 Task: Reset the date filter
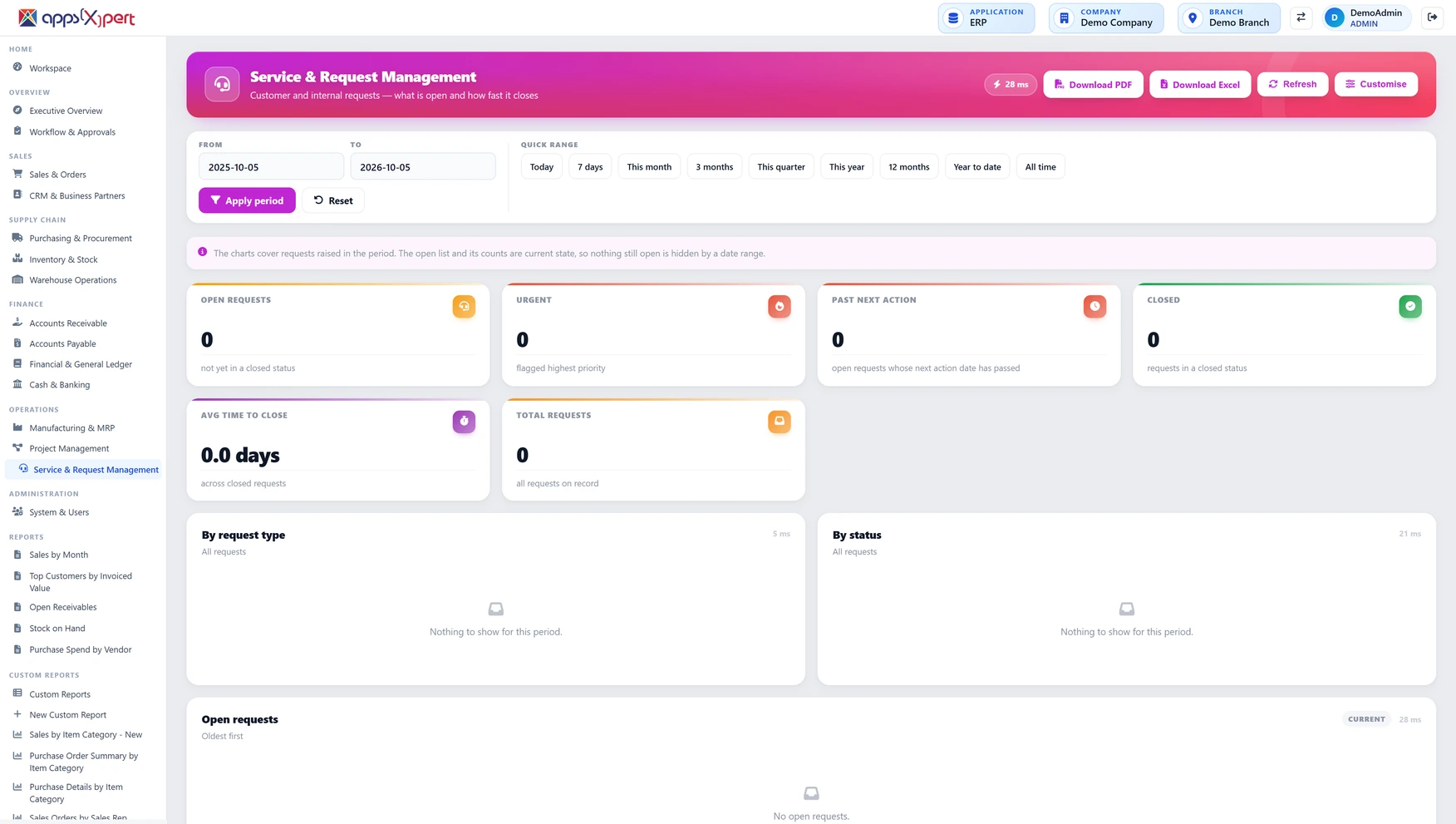333,200
